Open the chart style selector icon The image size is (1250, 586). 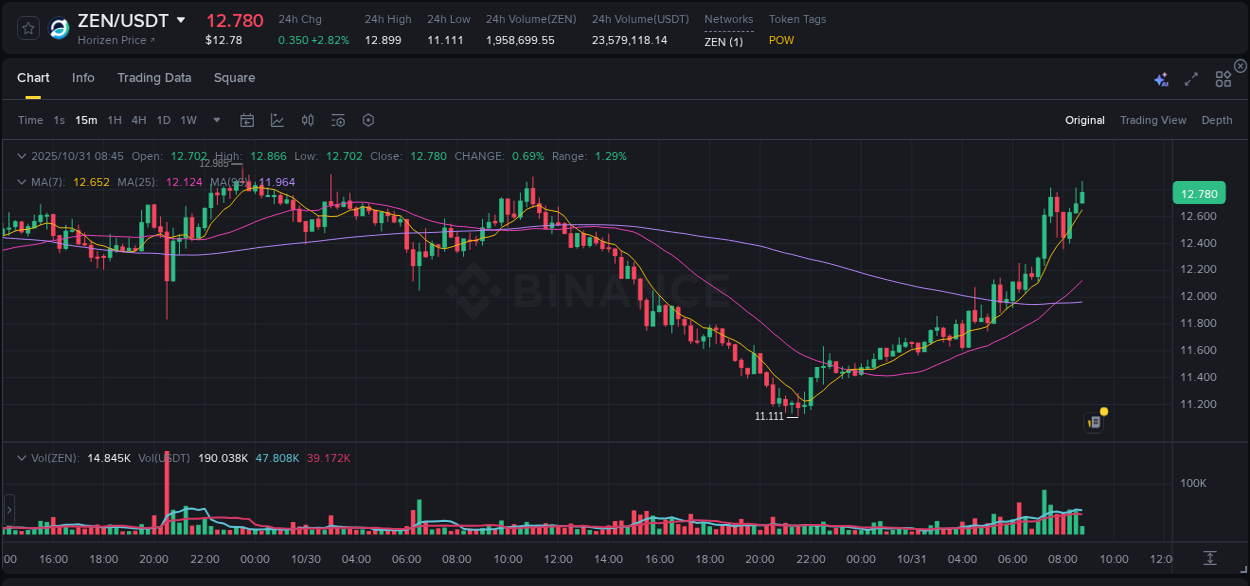coord(277,120)
